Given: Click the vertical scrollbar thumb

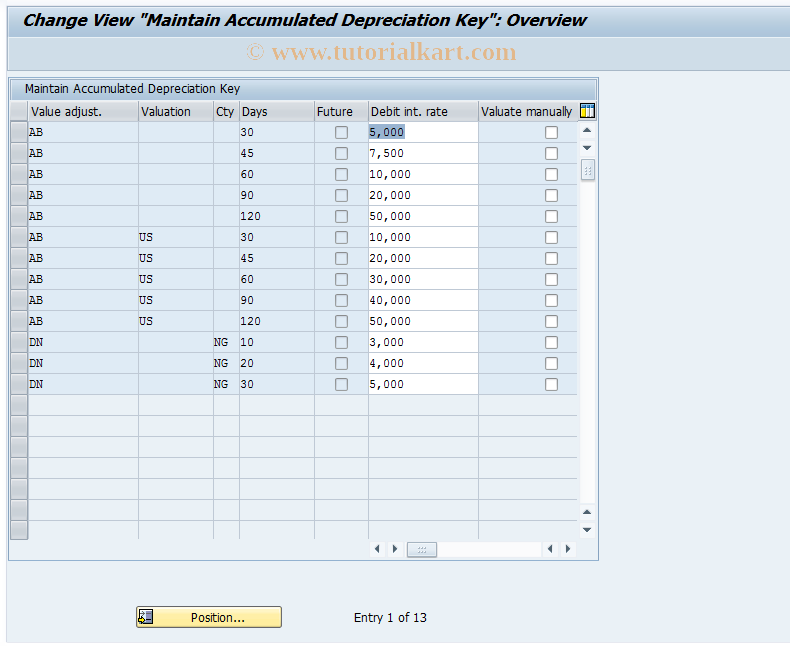Looking at the screenshot, I should (587, 170).
